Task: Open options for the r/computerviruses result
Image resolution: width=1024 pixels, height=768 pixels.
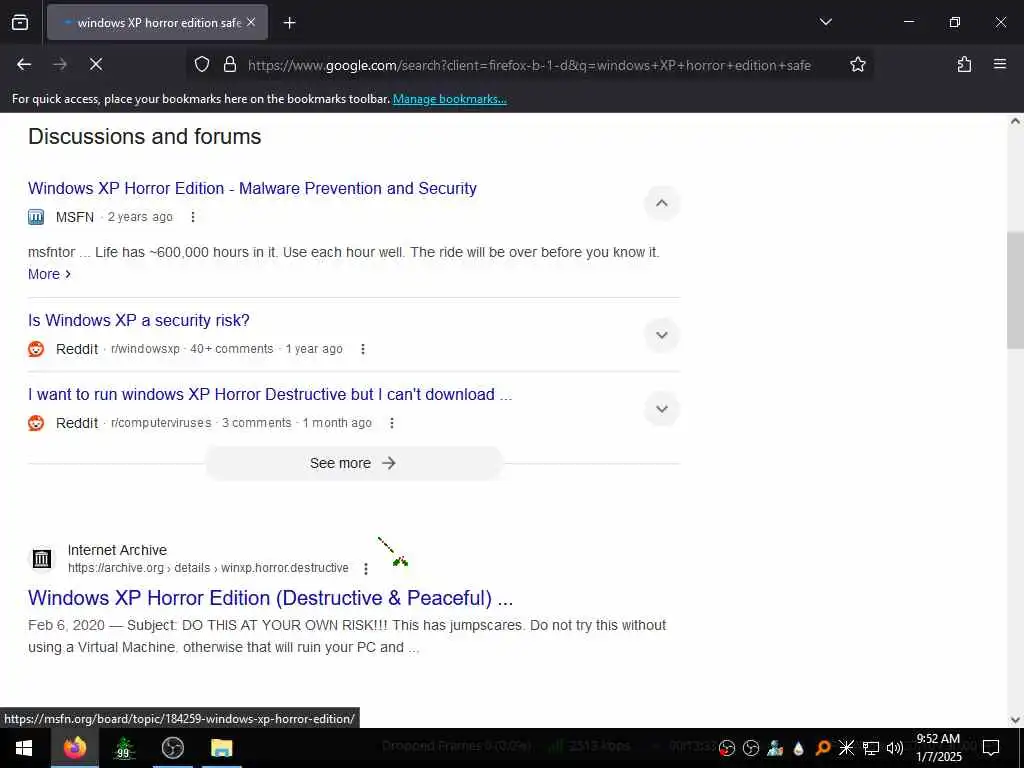Action: 392,423
